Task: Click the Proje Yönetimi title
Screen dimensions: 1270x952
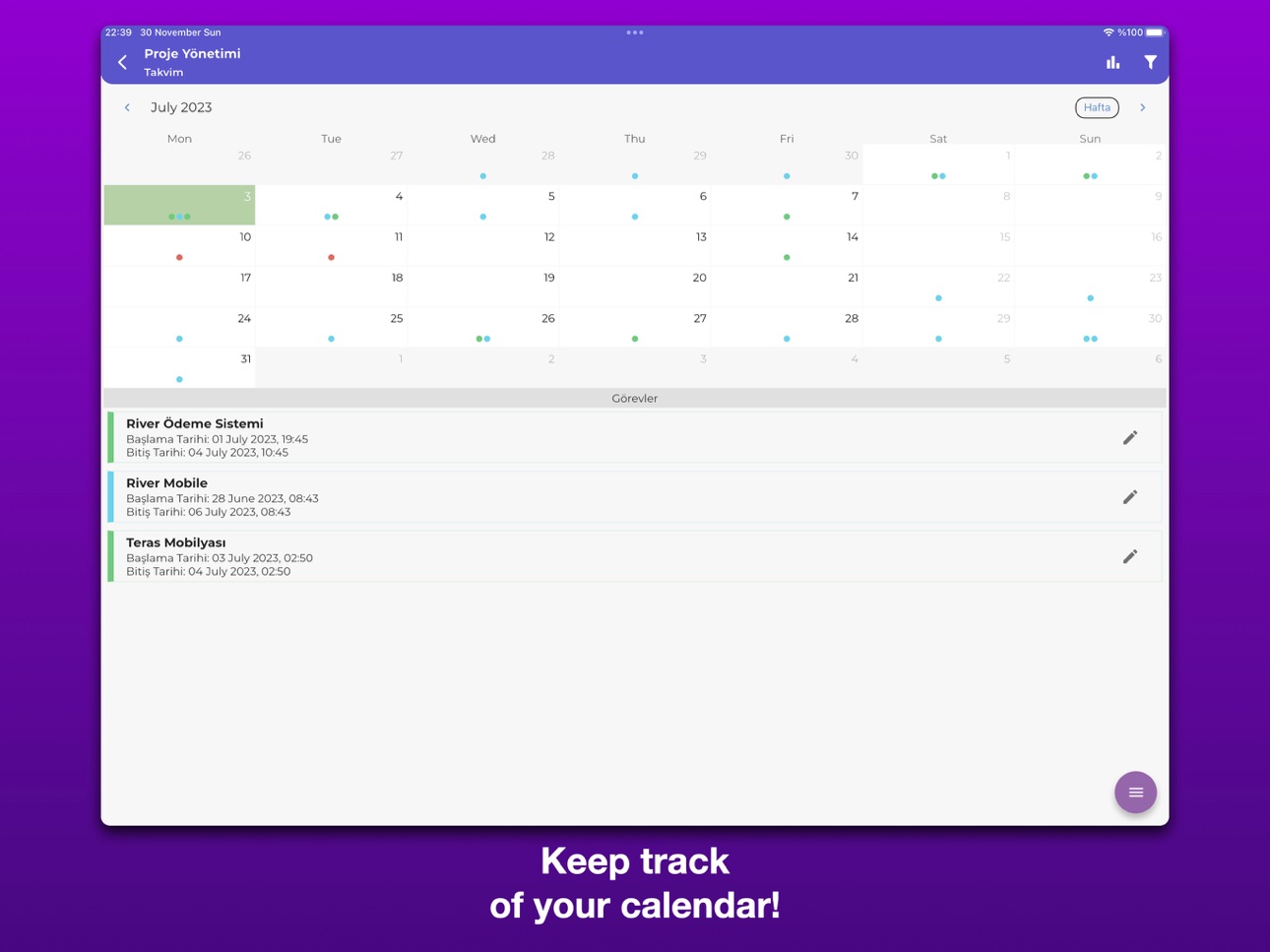Action: [x=192, y=54]
